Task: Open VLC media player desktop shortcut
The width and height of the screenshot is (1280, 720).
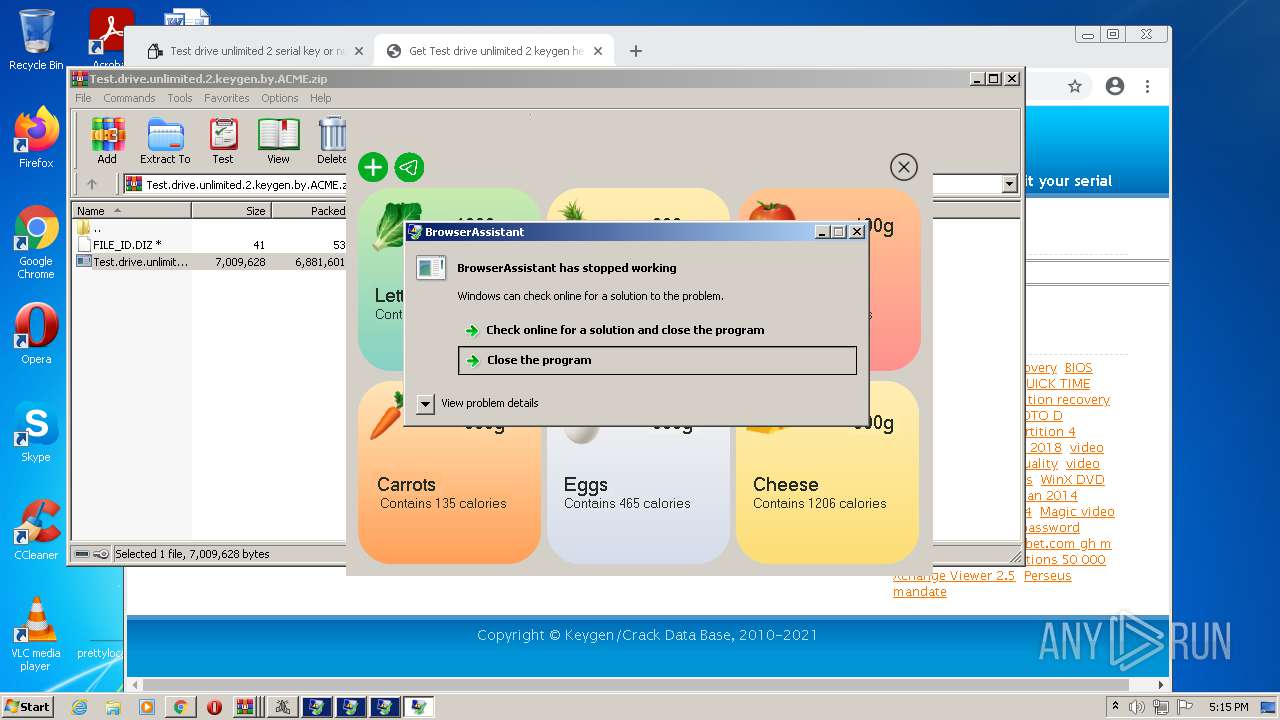Action: pyautogui.click(x=36, y=634)
